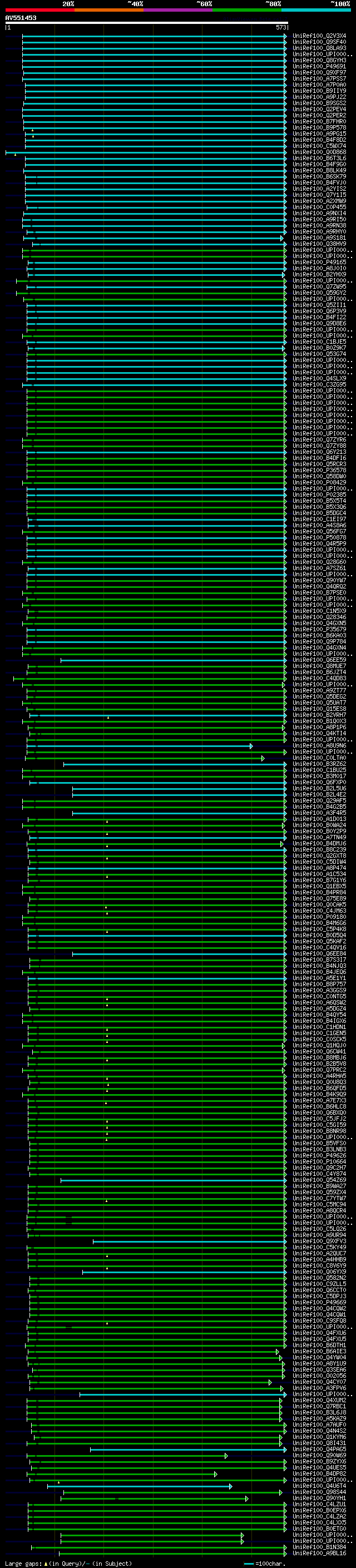This screenshot has width=356, height=1568.
Task: Click the green ~80% identity legend segment
Action: 247,10
